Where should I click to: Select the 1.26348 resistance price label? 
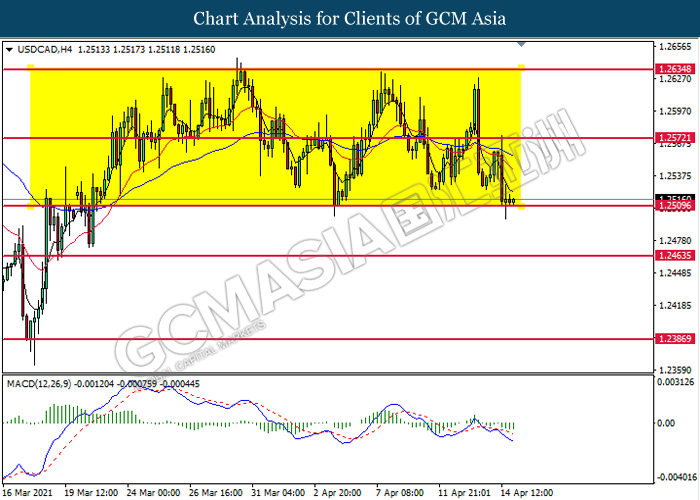pos(675,69)
